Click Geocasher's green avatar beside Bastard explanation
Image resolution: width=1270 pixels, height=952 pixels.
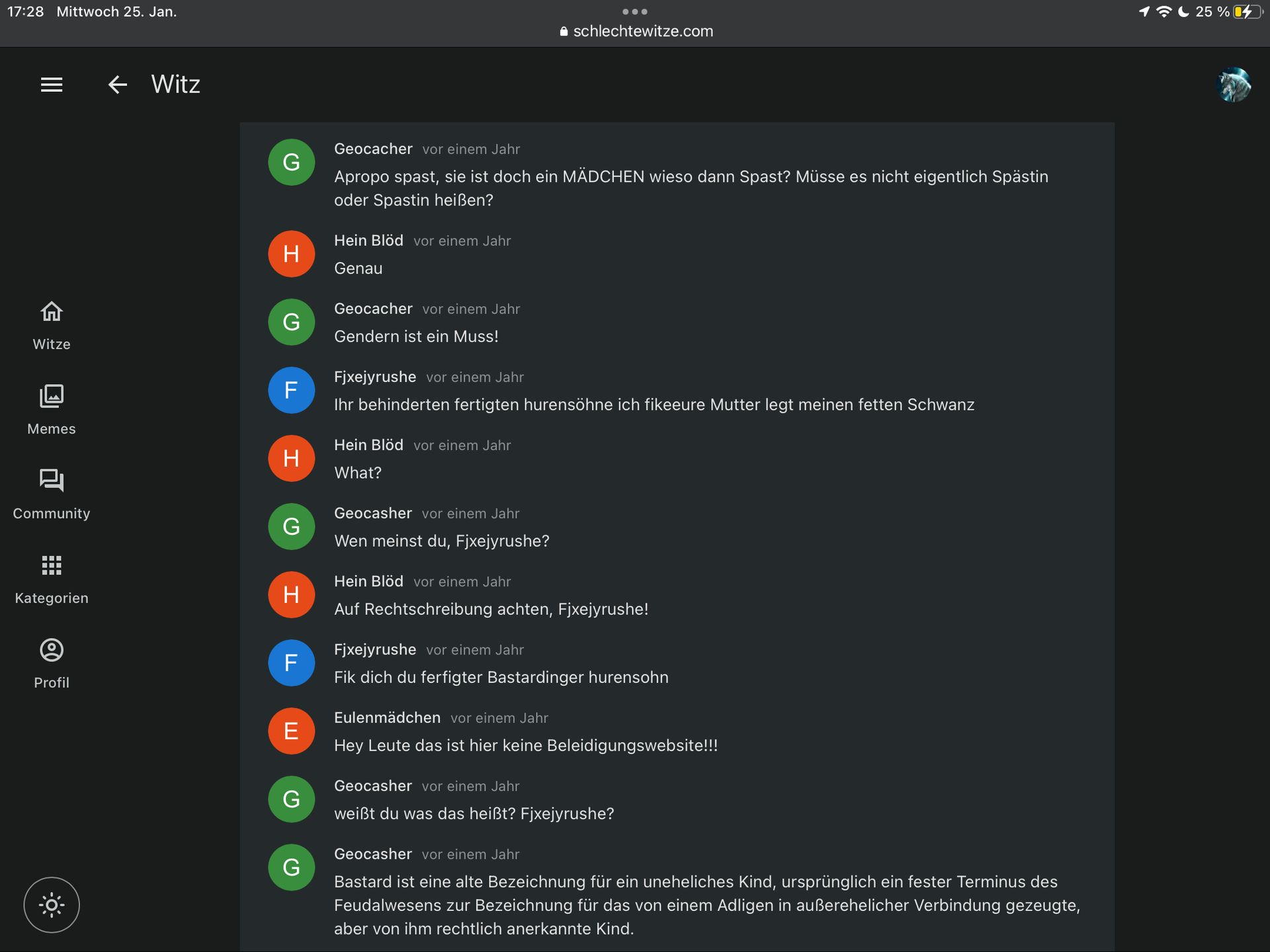(291, 867)
